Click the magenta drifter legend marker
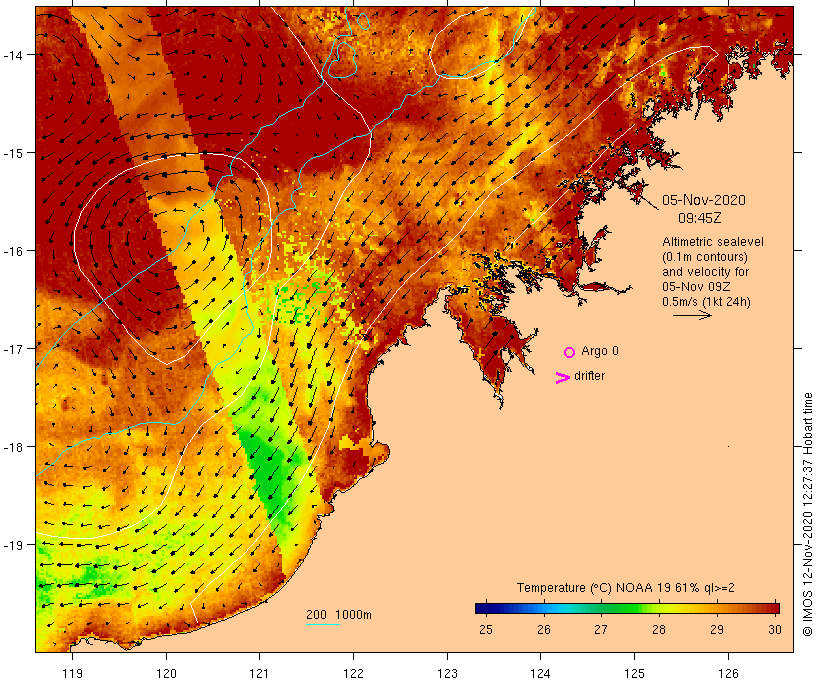The image size is (820, 680). (x=563, y=378)
